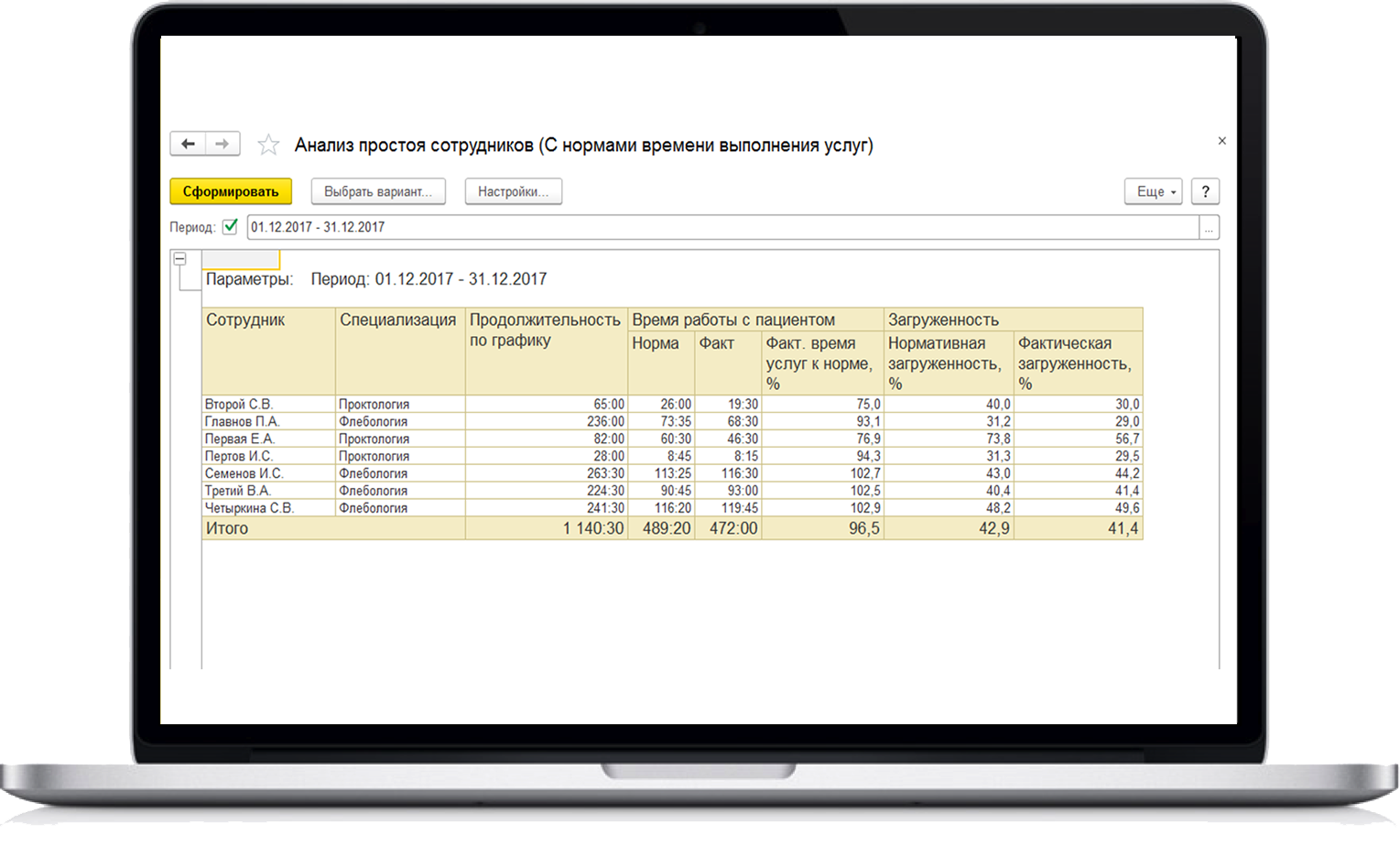Select Продолжительность по графику header
Image resolution: width=1400 pixels, height=857 pixels.
(x=547, y=352)
